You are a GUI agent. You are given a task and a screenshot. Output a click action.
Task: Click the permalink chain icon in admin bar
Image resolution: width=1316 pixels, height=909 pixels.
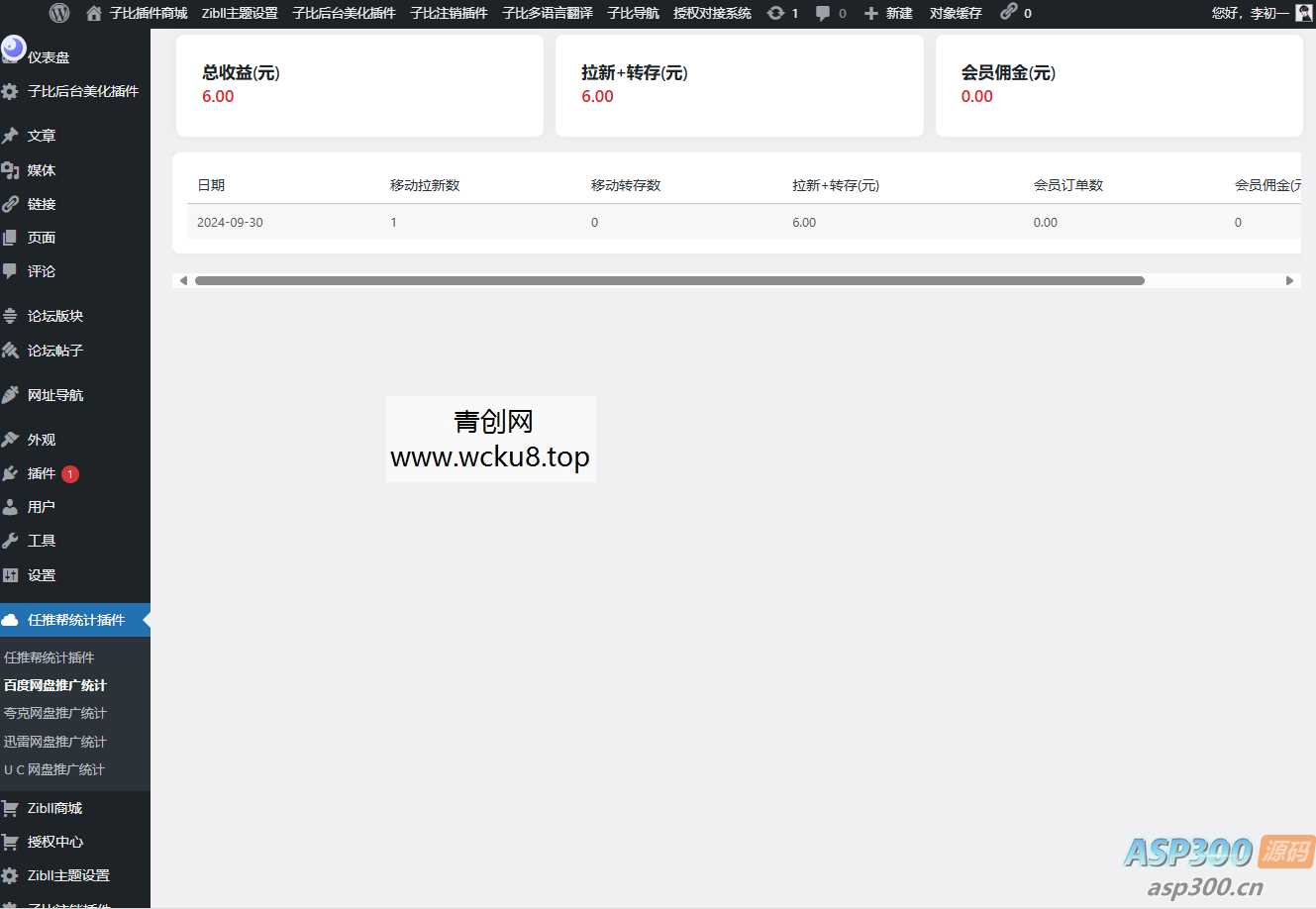pyautogui.click(x=1009, y=13)
